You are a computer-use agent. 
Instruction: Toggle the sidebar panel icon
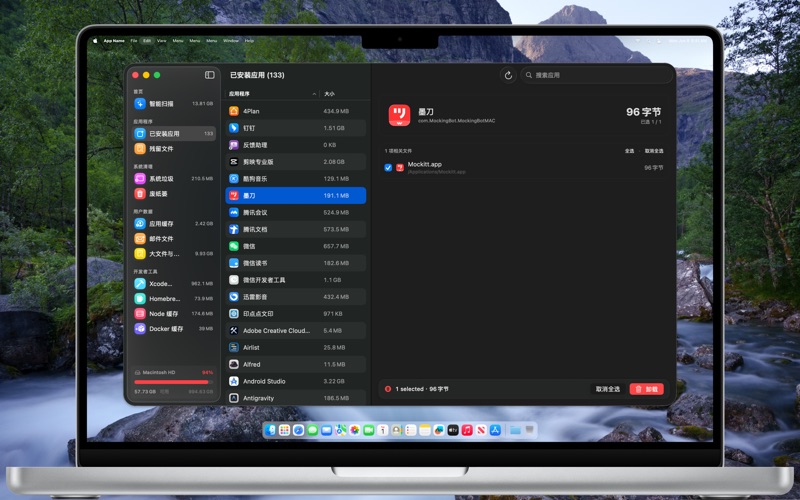[210, 75]
